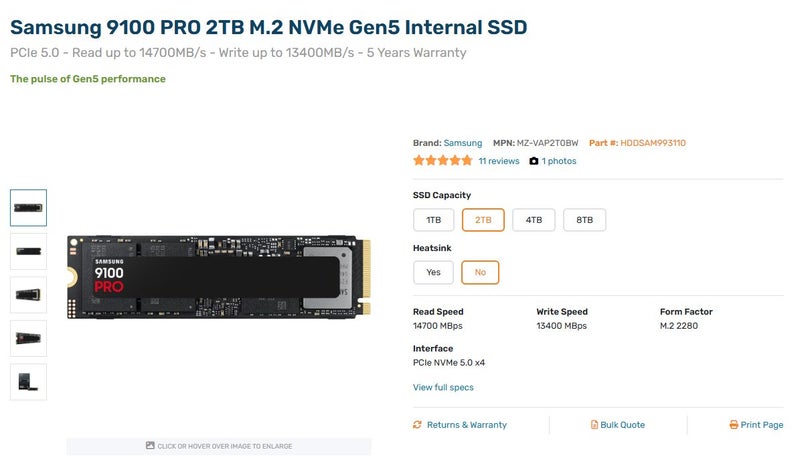This screenshot has width=800, height=470.
Task: Click the camera icon beside photos
Action: (x=534, y=161)
